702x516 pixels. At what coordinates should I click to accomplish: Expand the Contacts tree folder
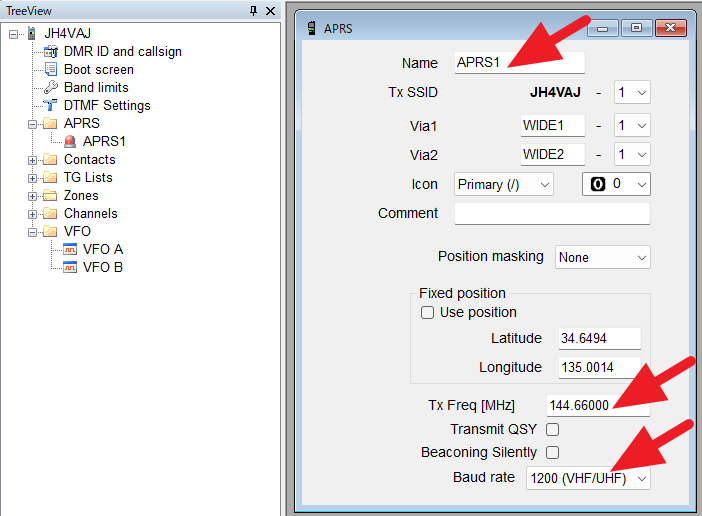point(33,160)
